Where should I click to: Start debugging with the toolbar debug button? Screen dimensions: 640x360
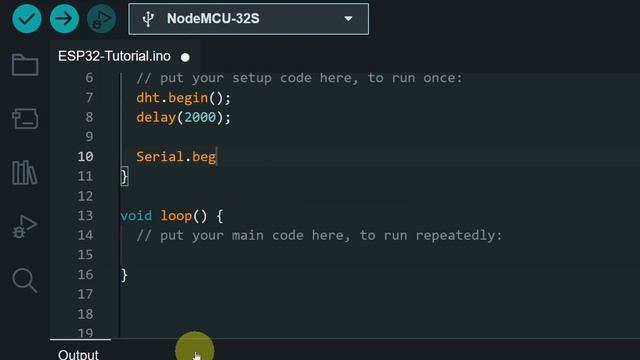click(101, 18)
